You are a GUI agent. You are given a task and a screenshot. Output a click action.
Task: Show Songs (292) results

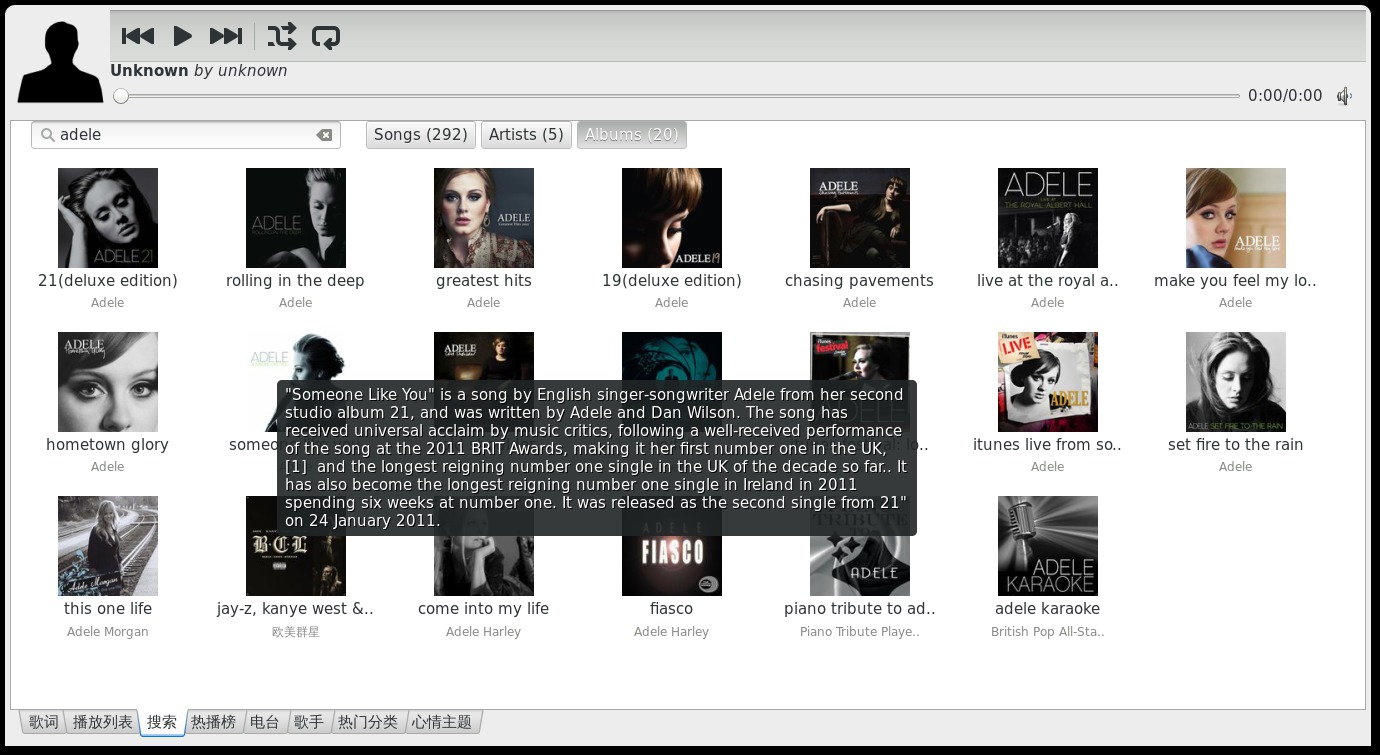[x=421, y=135]
